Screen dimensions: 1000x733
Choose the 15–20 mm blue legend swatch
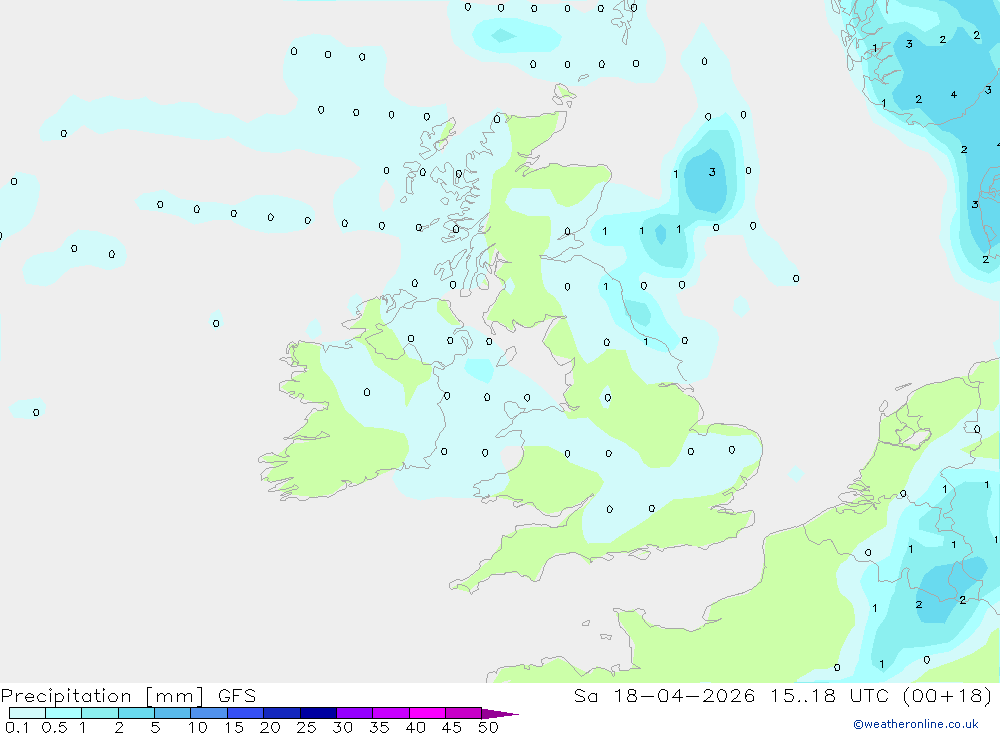(246, 713)
